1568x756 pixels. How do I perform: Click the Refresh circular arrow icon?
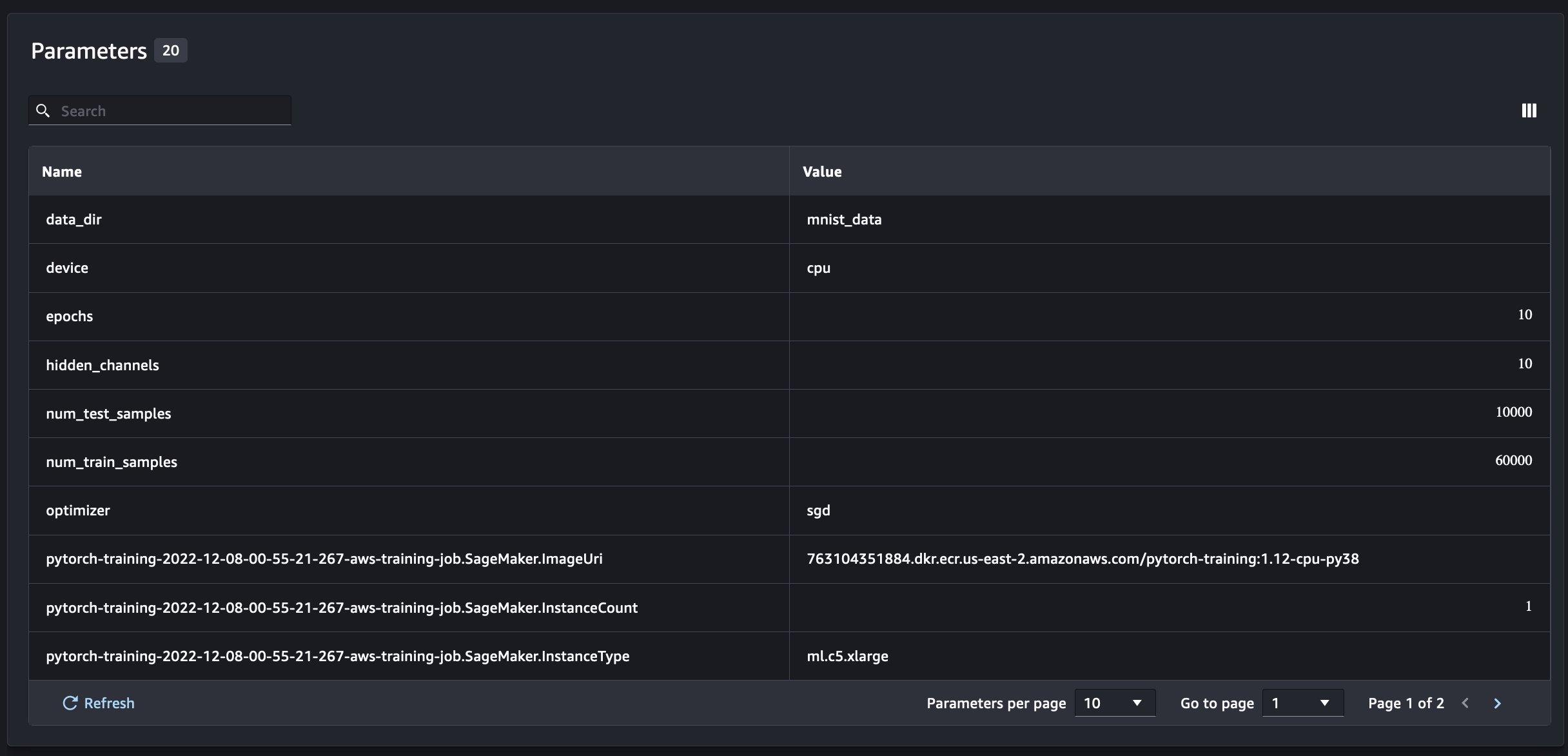(x=70, y=703)
